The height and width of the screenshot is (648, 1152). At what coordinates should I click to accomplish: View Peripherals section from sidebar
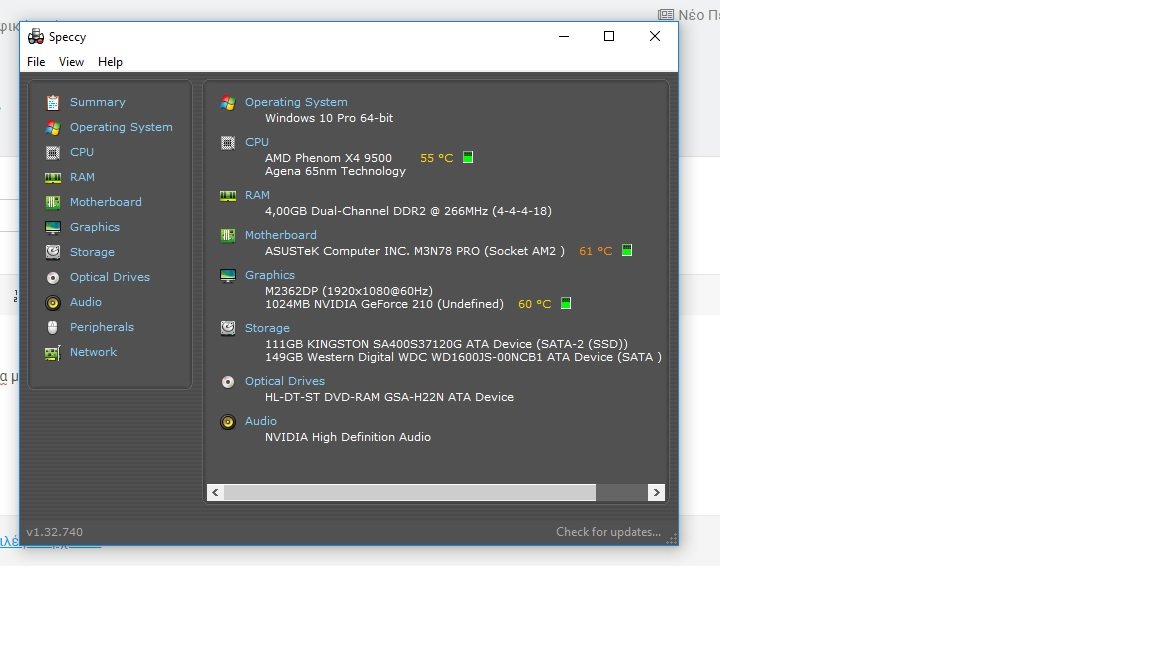click(x=101, y=327)
